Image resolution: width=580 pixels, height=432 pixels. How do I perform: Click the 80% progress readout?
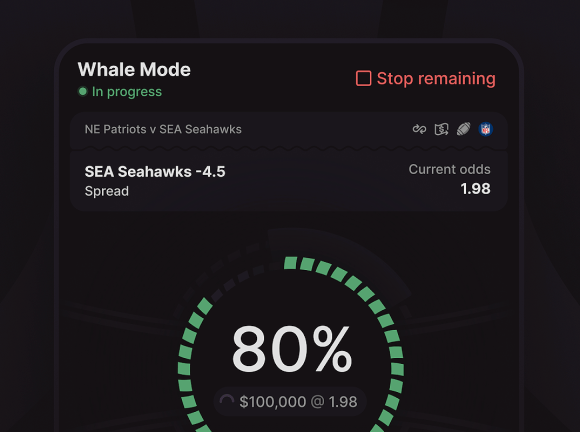292,349
